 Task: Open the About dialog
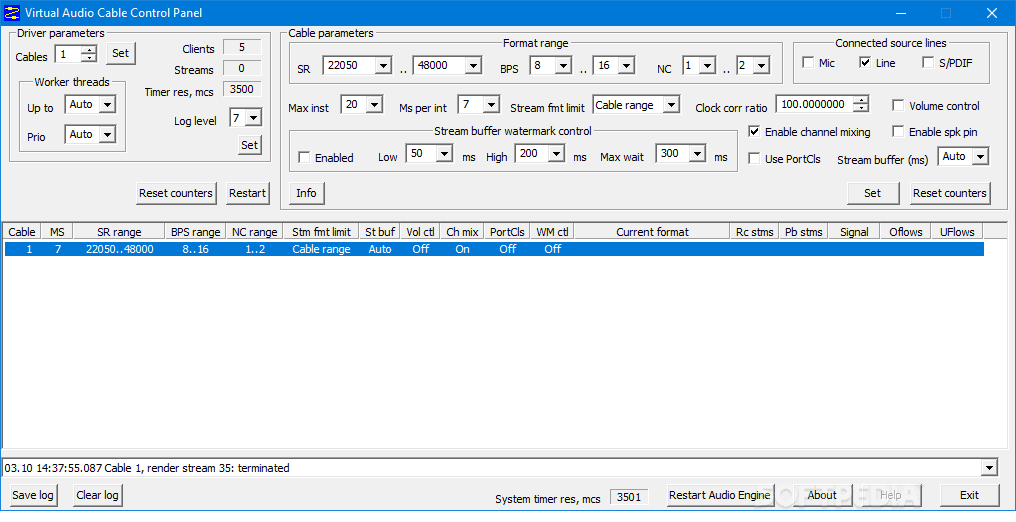822,495
